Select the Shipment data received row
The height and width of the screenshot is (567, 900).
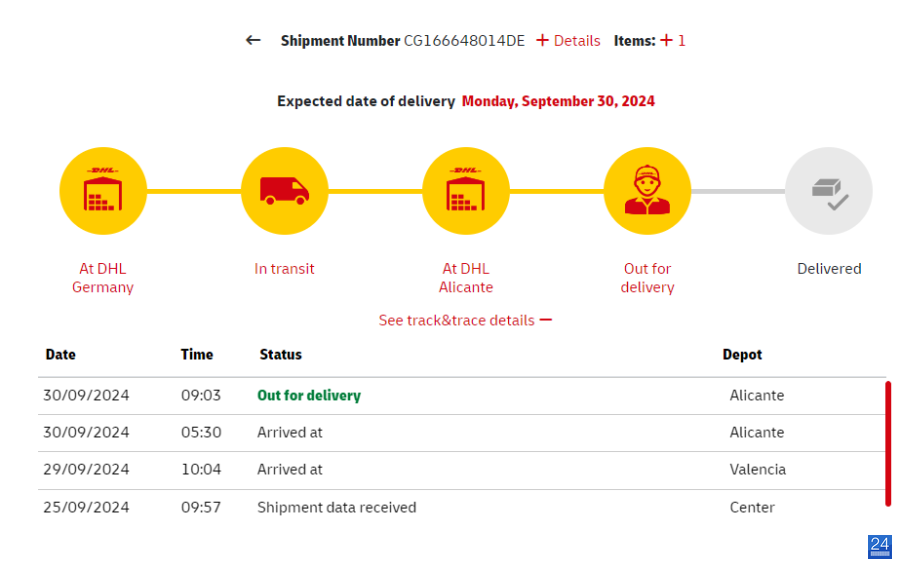click(x=462, y=507)
